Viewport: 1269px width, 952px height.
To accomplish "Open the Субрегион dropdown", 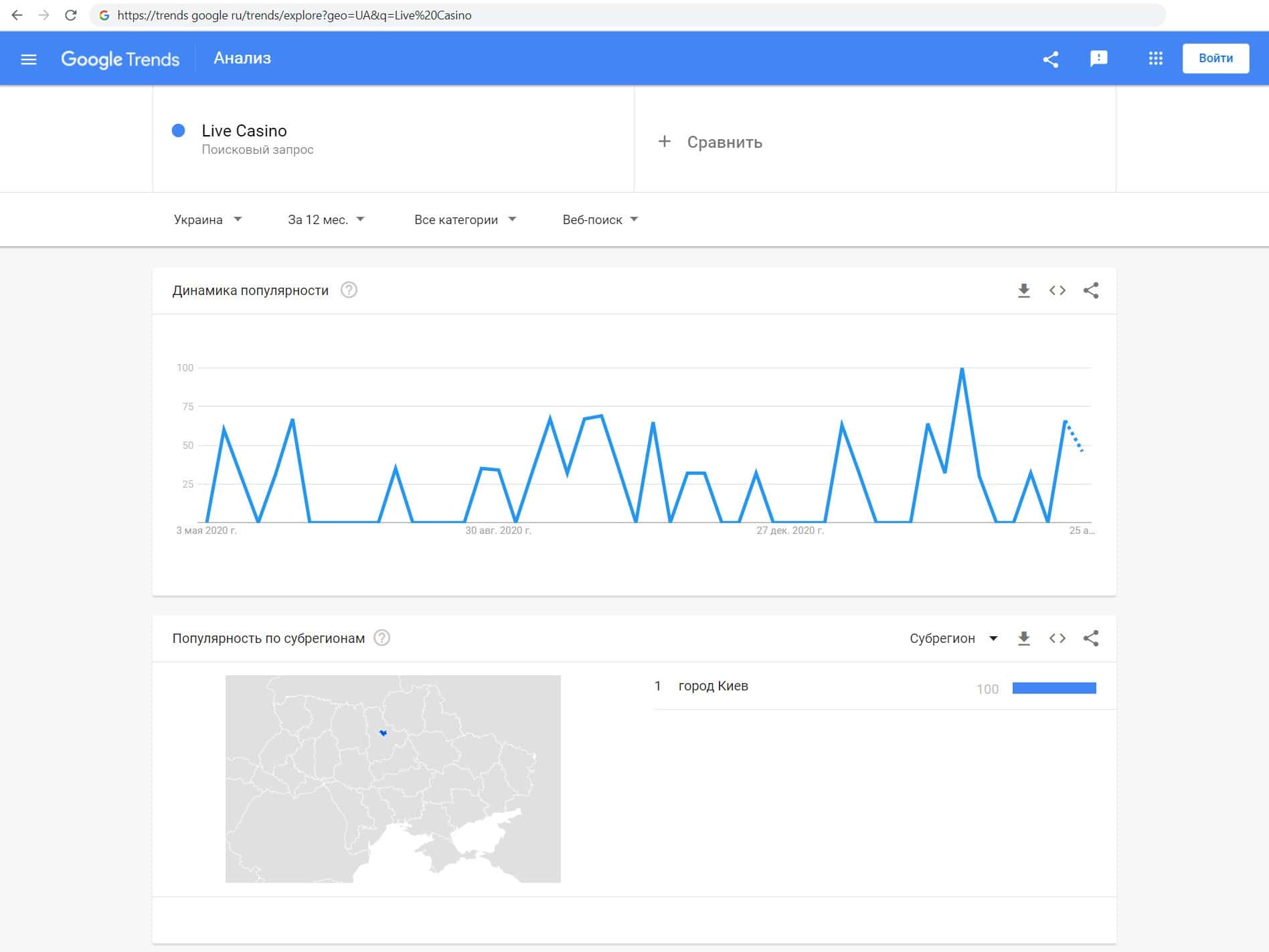I will [954, 638].
